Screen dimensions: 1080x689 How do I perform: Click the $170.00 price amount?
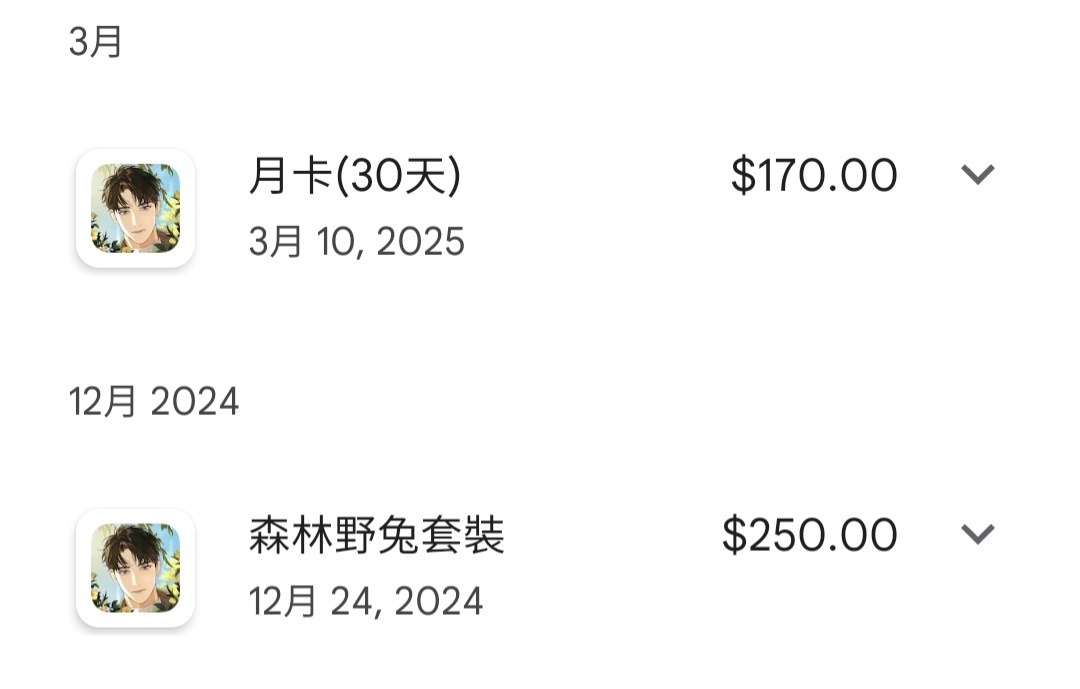[x=813, y=175]
